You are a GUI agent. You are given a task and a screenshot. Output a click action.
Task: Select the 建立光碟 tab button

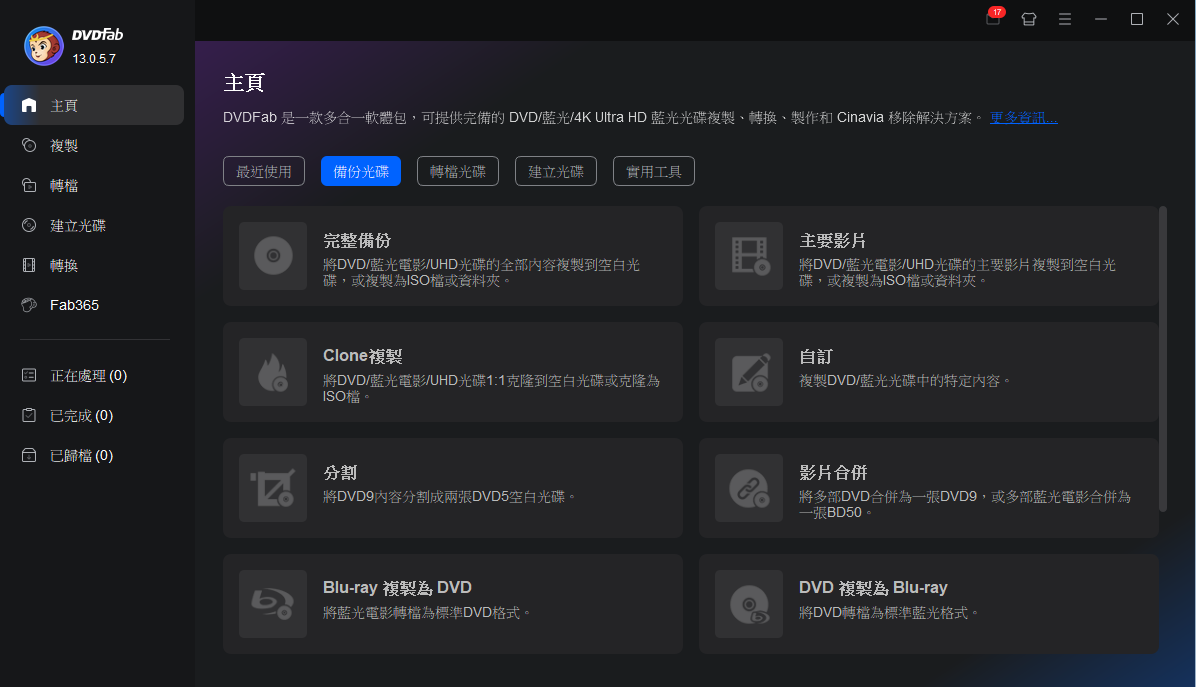coord(556,171)
